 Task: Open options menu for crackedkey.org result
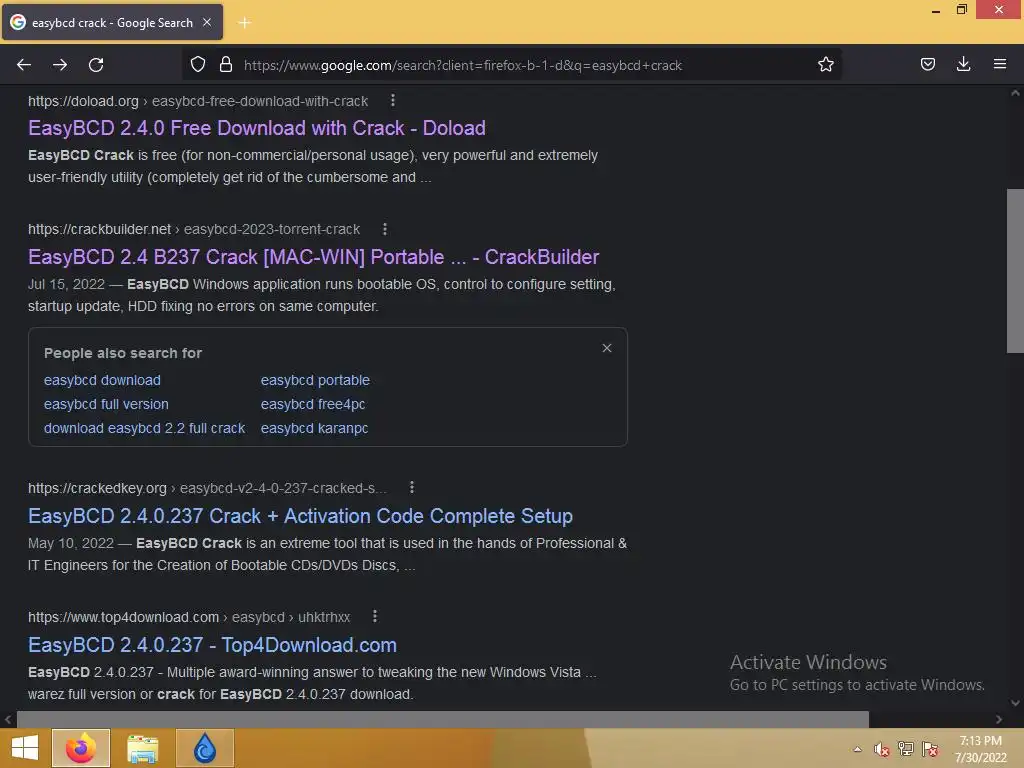411,487
